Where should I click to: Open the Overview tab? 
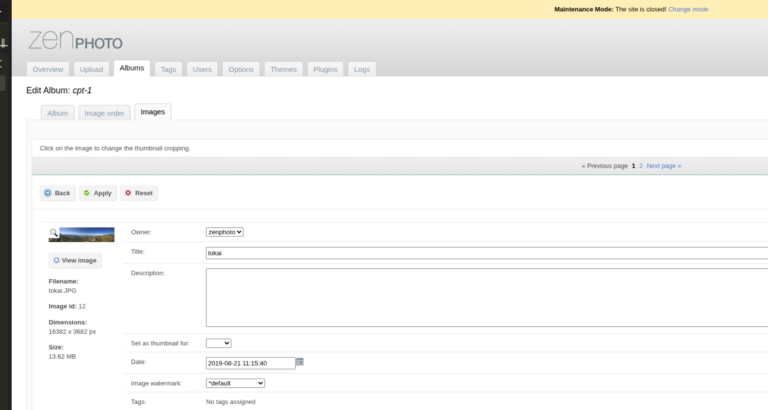[48, 69]
